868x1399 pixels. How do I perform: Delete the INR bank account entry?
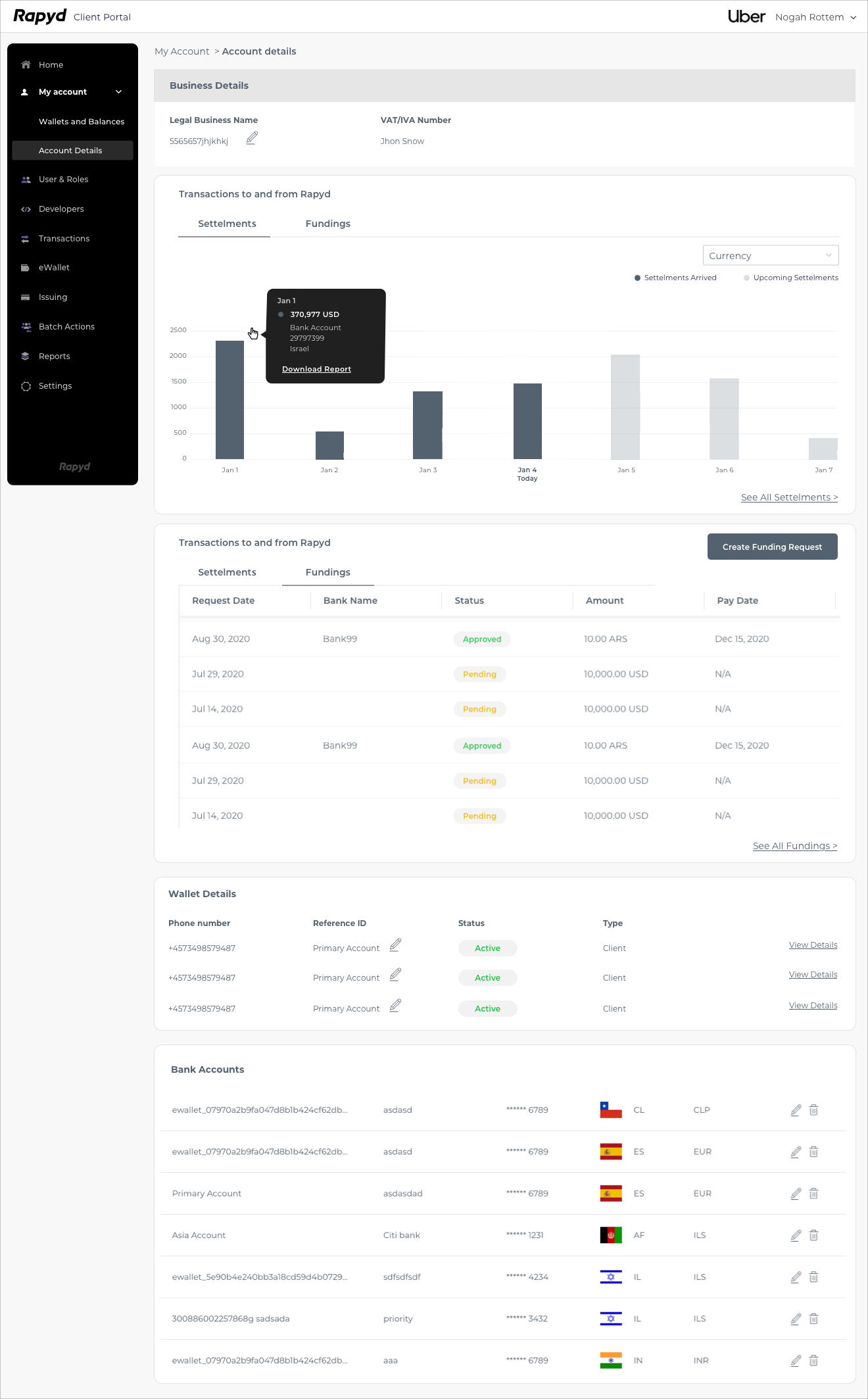tap(813, 1361)
